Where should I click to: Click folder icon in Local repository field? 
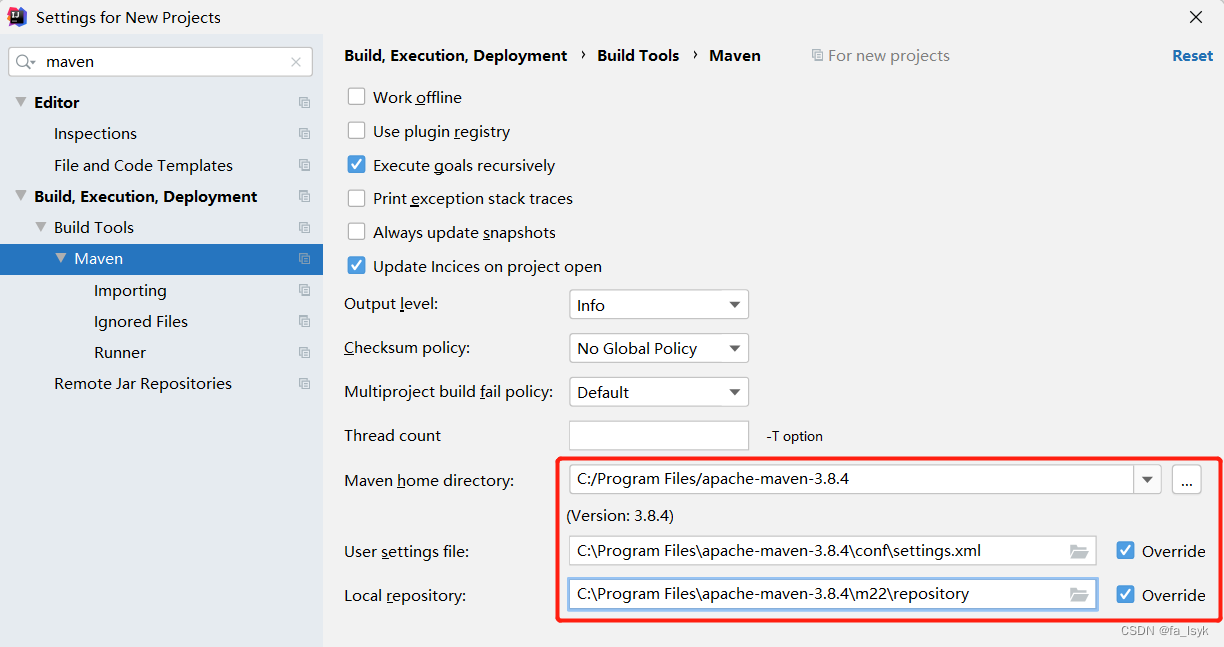tap(1078, 595)
